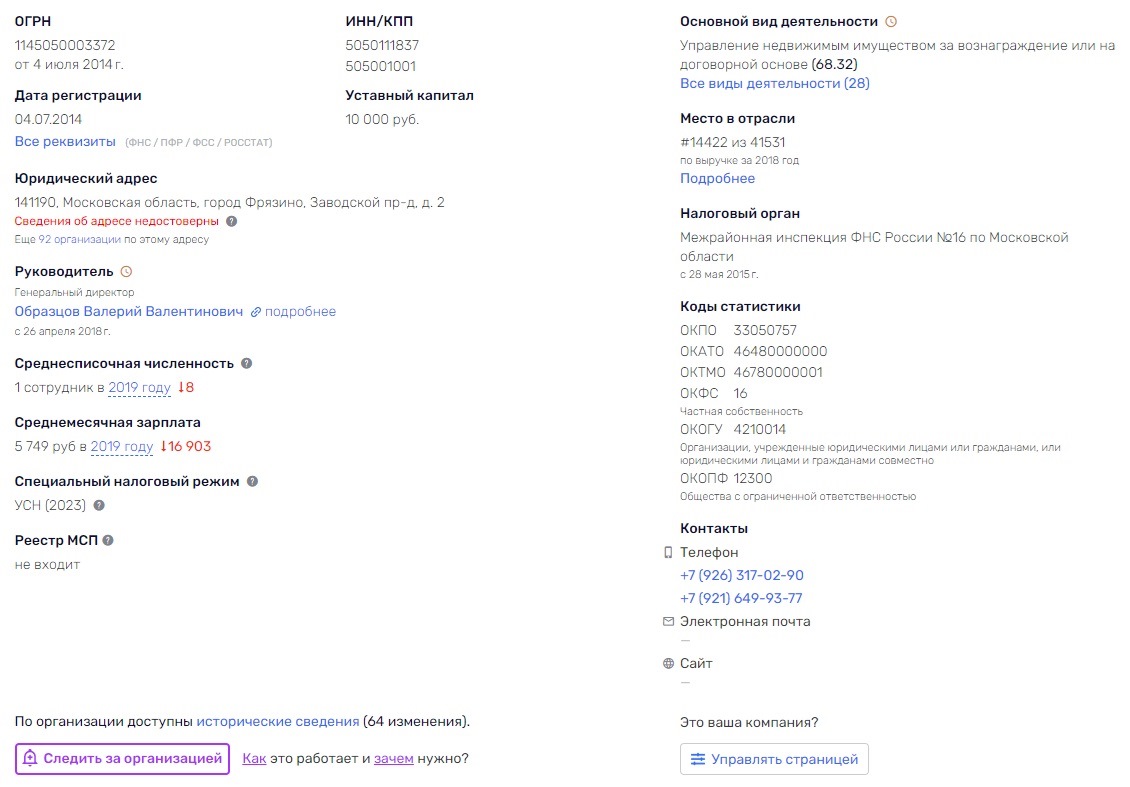
Task: Click the clock icon beside Основной вид деятельности
Action: (891, 22)
